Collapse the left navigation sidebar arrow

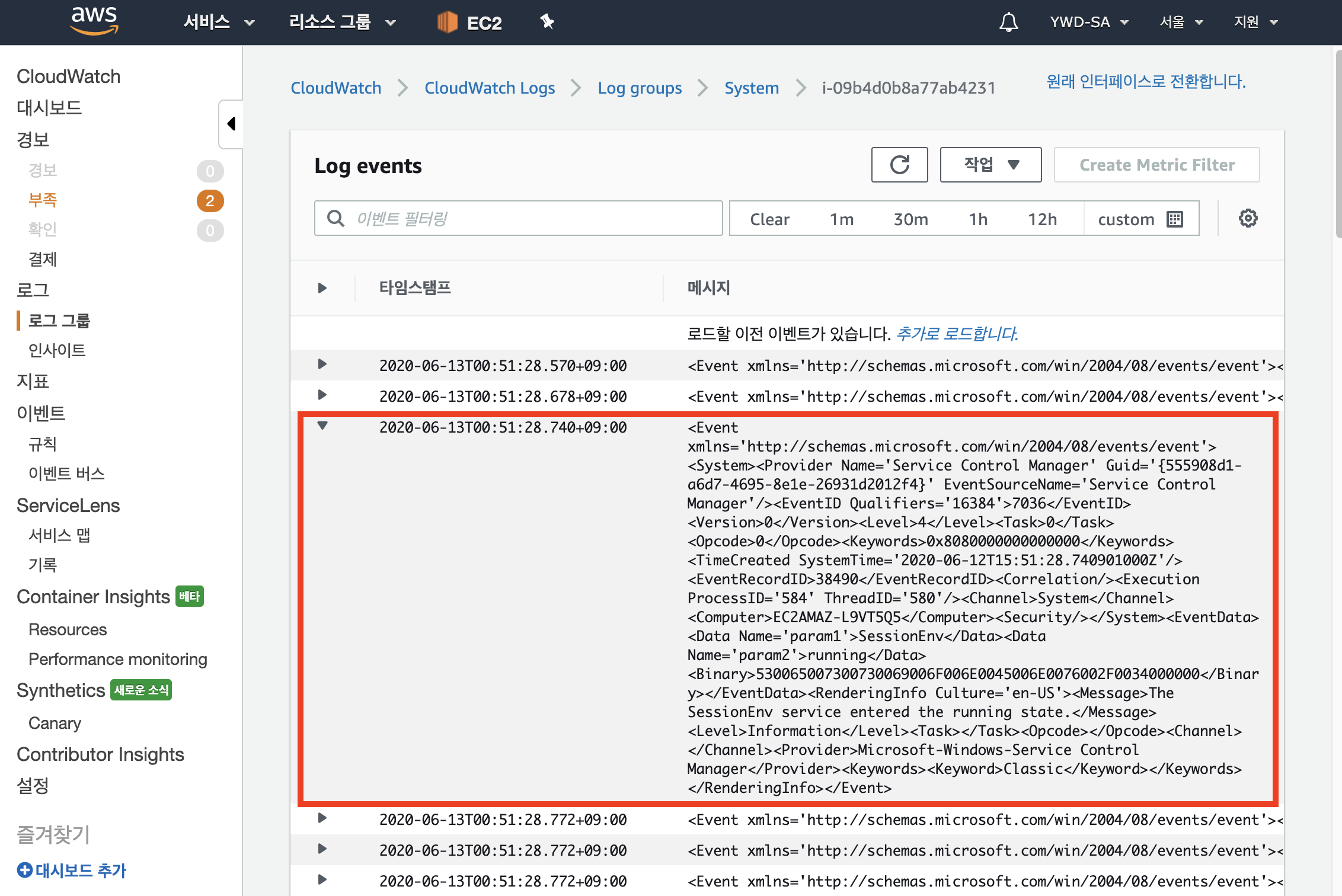coord(231,124)
